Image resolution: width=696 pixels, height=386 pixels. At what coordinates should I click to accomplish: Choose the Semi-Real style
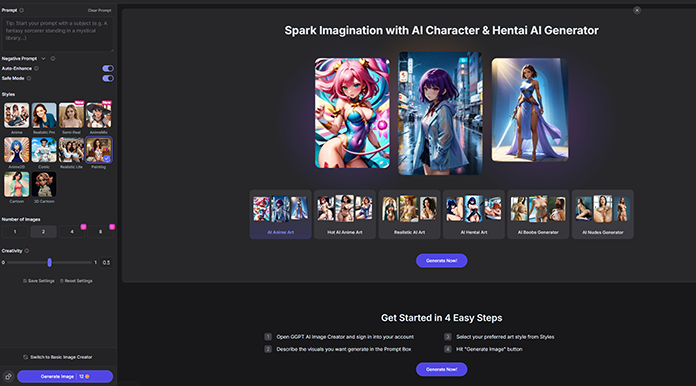71,115
